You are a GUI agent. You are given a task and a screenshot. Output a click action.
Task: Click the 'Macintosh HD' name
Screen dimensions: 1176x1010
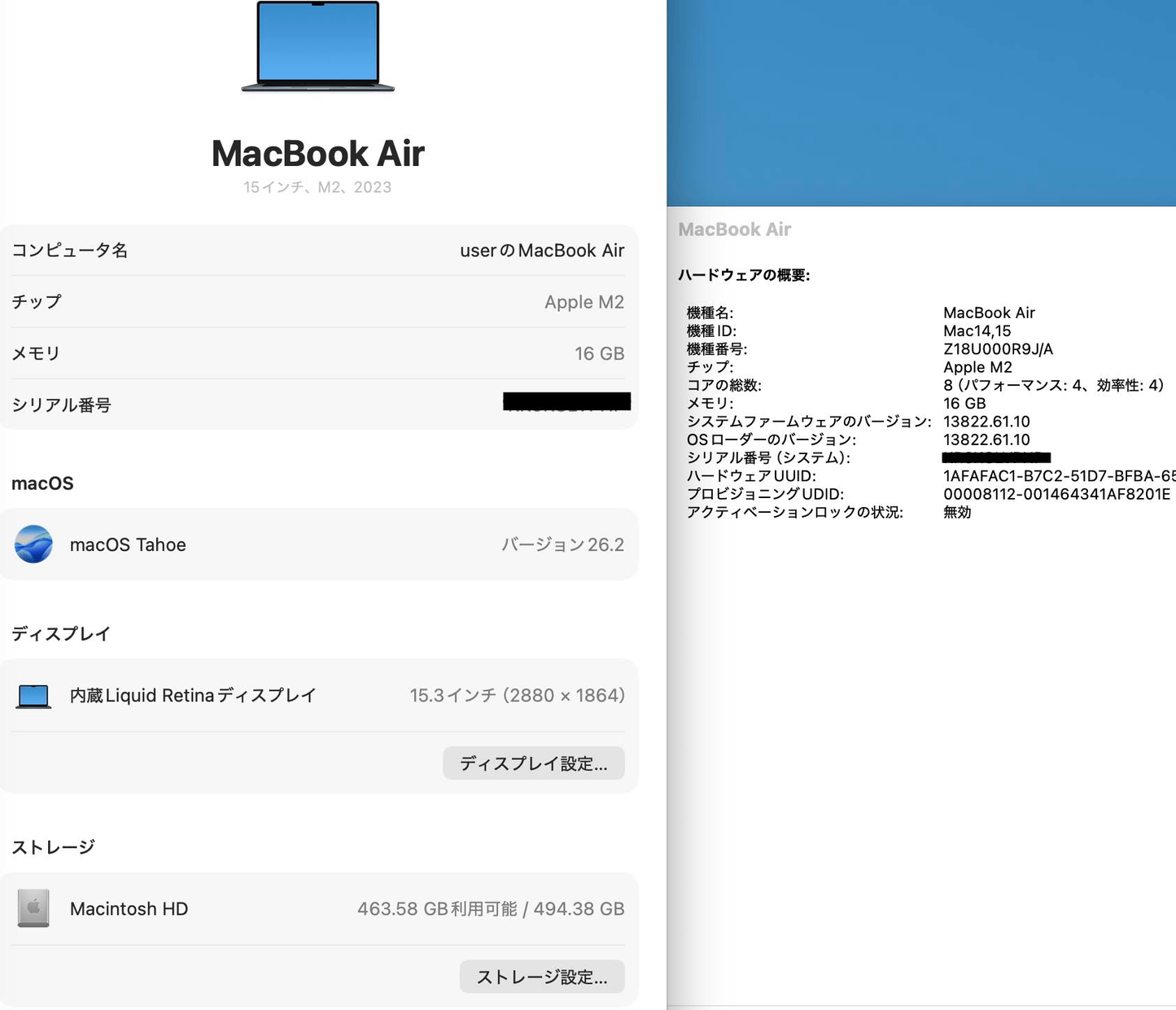click(129, 909)
